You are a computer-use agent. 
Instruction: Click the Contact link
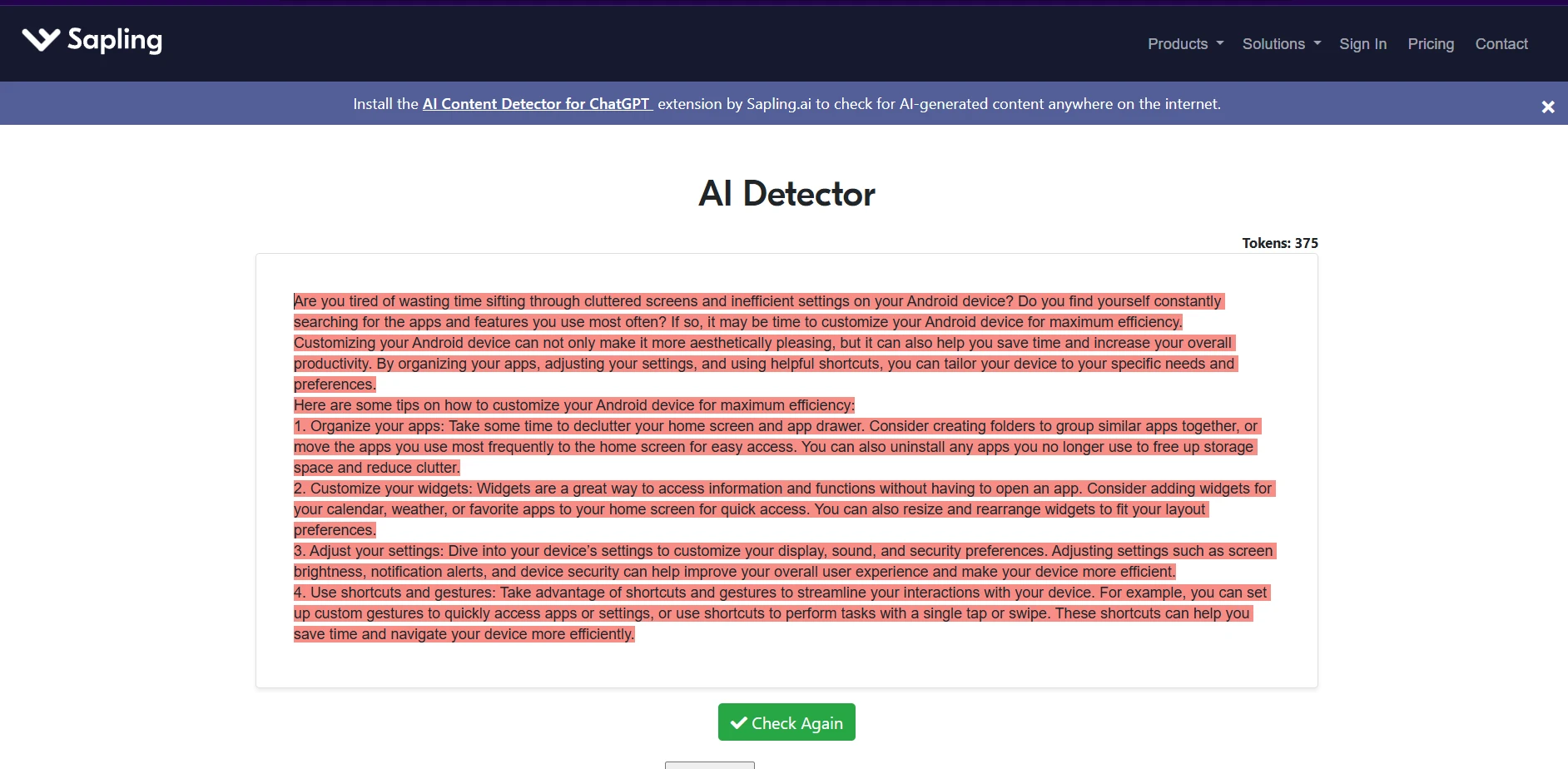[x=1501, y=44]
